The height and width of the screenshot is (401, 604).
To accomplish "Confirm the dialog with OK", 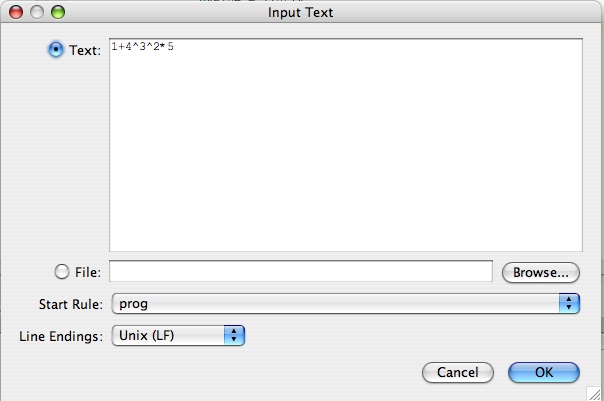I will (543, 372).
